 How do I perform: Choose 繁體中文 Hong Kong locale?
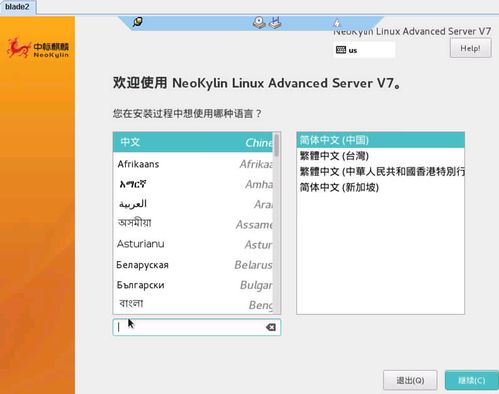pyautogui.click(x=380, y=171)
